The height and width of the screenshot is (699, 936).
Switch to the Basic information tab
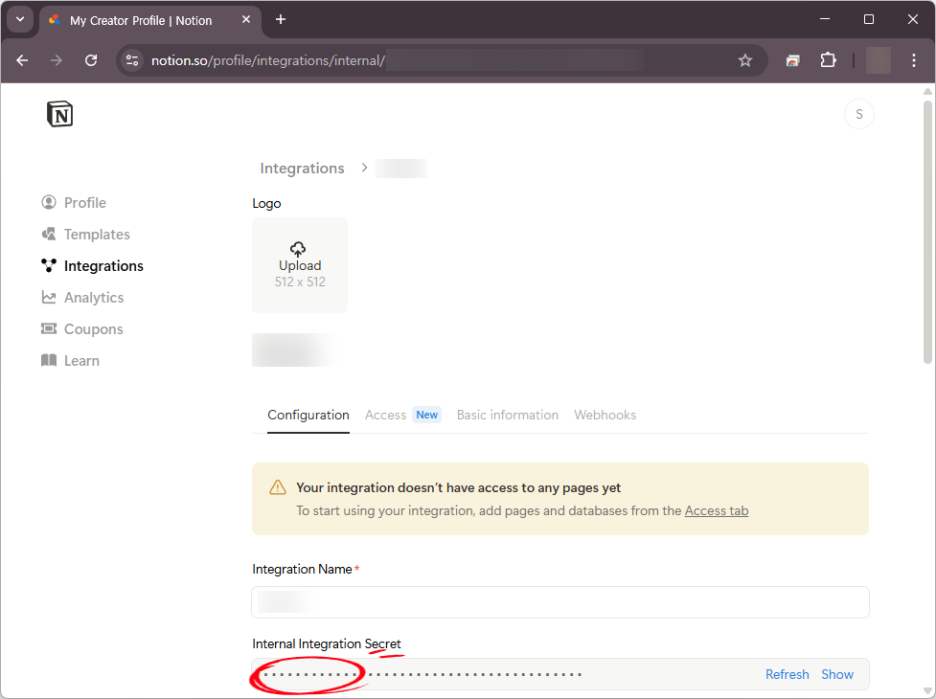pos(507,415)
